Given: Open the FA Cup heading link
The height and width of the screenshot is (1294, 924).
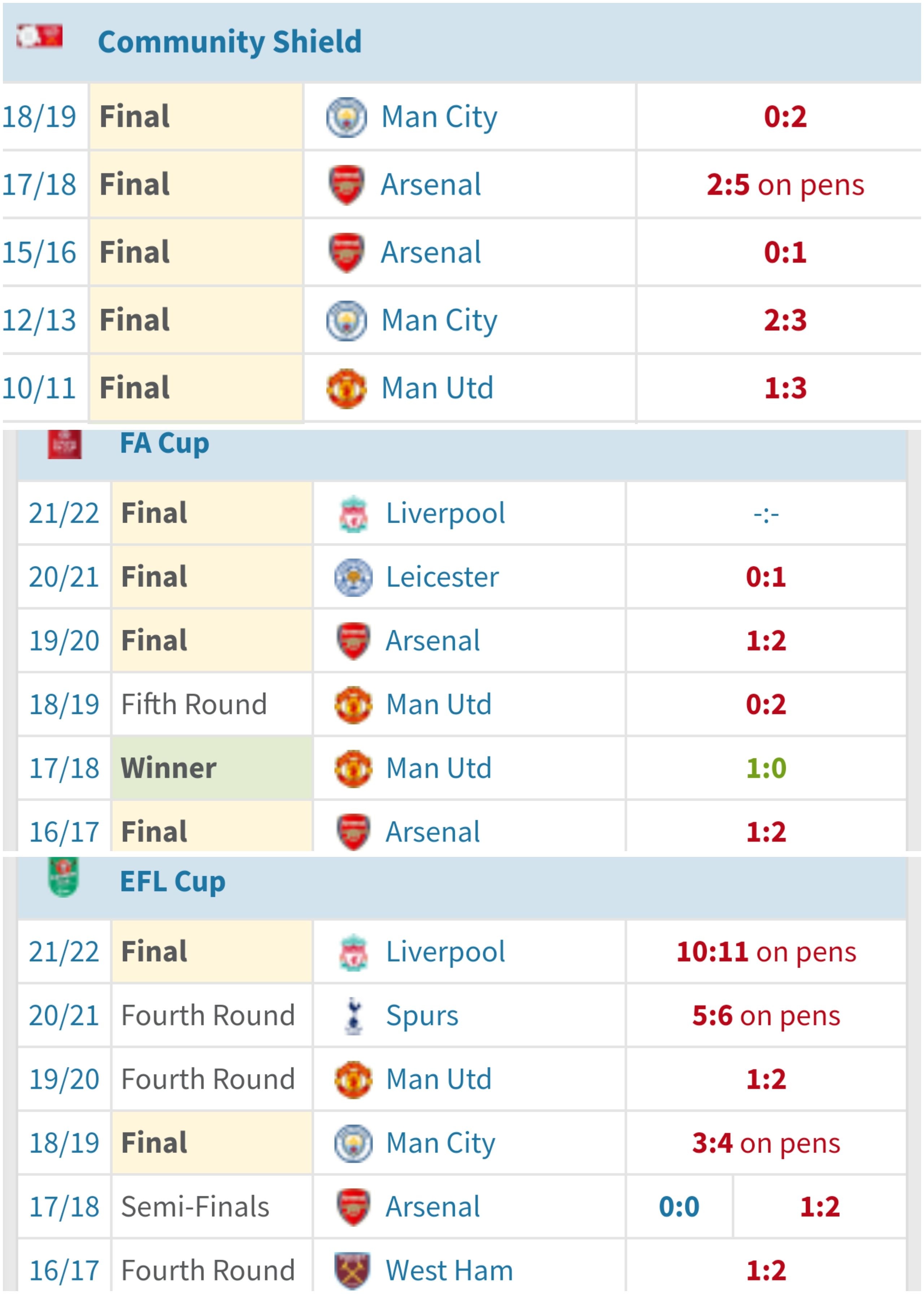Looking at the screenshot, I should [165, 443].
